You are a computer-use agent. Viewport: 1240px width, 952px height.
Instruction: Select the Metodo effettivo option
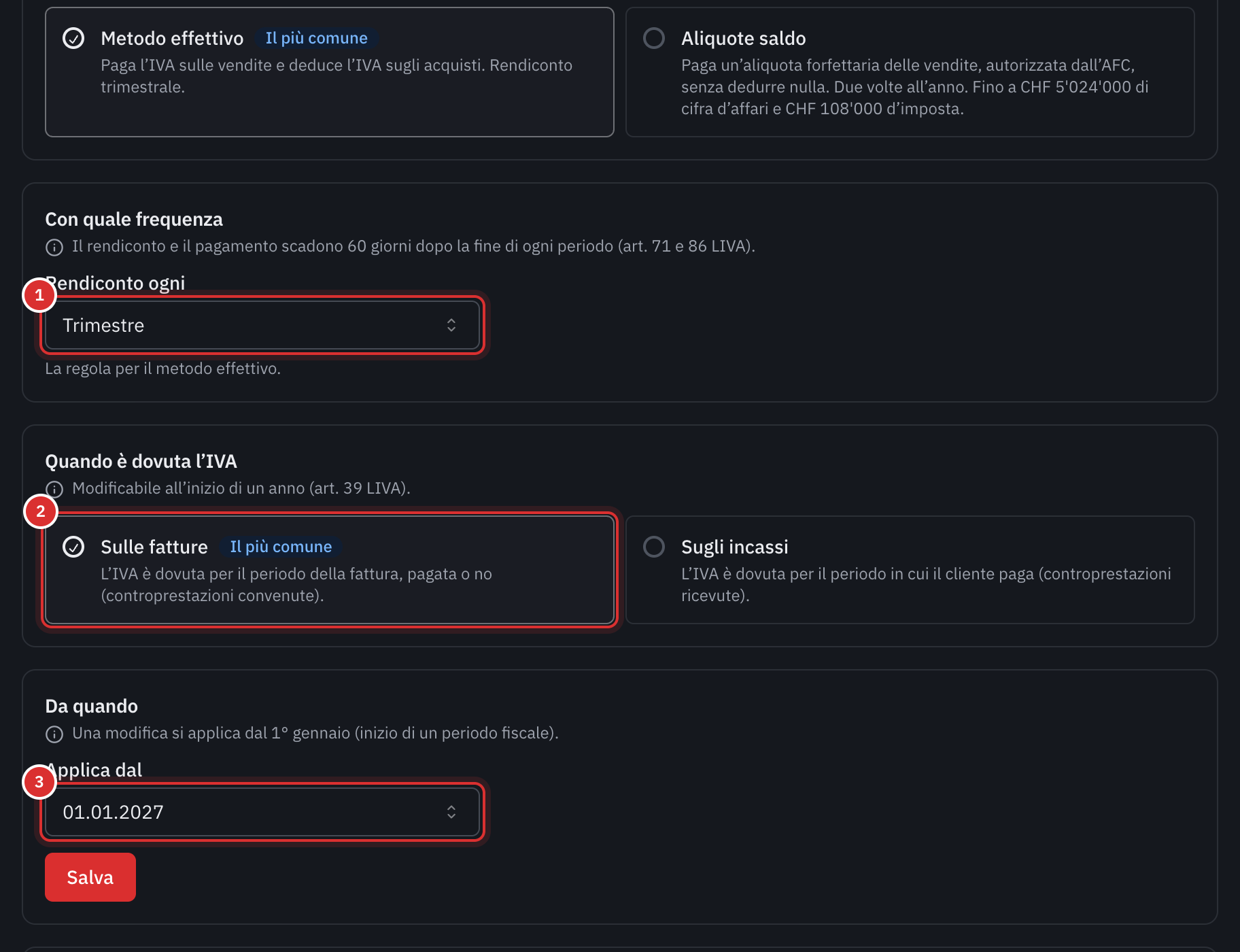click(330, 72)
